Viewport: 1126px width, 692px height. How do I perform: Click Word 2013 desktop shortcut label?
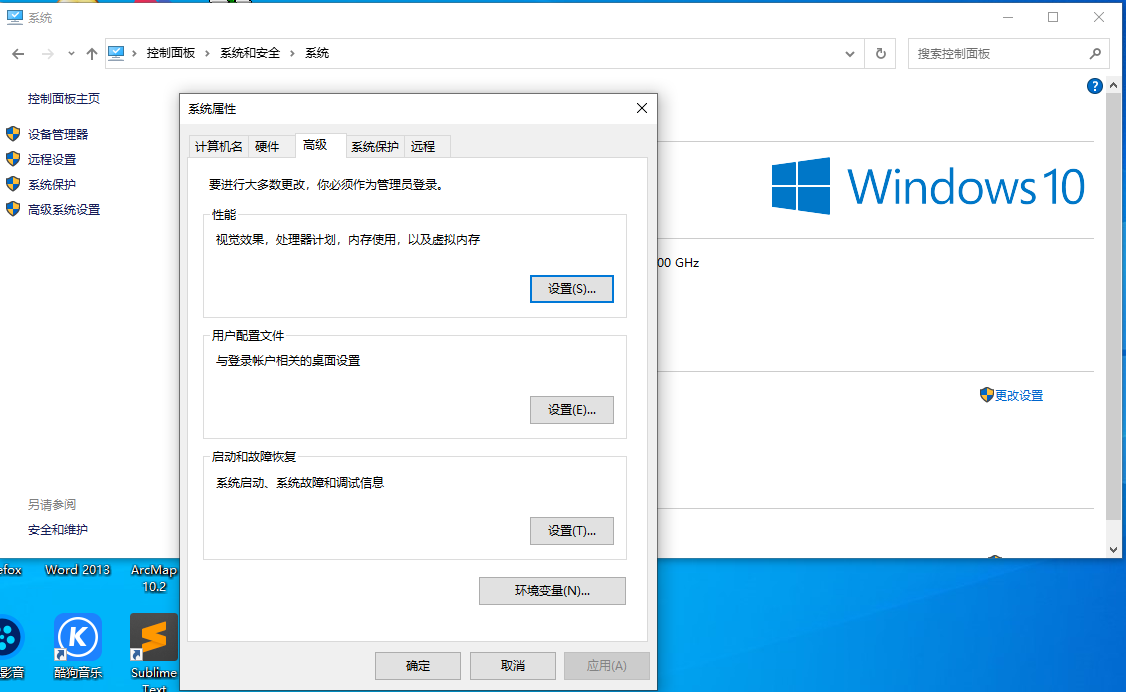[78, 570]
